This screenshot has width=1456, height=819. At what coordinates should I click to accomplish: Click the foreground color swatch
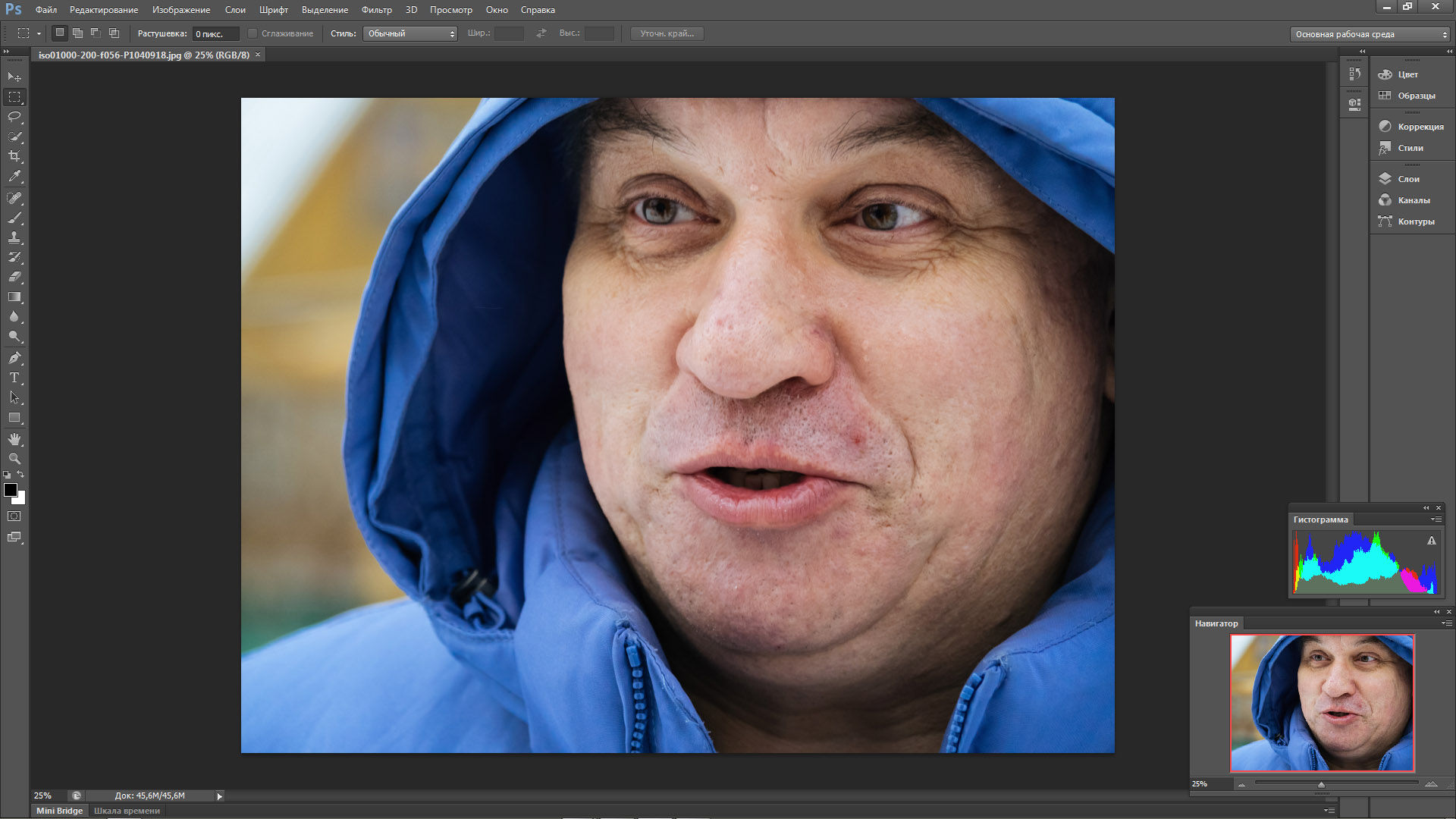(11, 490)
